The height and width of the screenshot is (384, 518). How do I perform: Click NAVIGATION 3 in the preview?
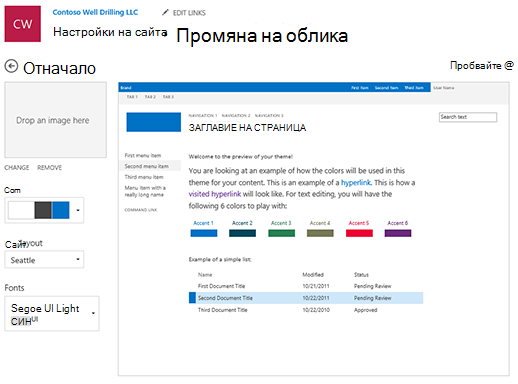click(x=269, y=115)
